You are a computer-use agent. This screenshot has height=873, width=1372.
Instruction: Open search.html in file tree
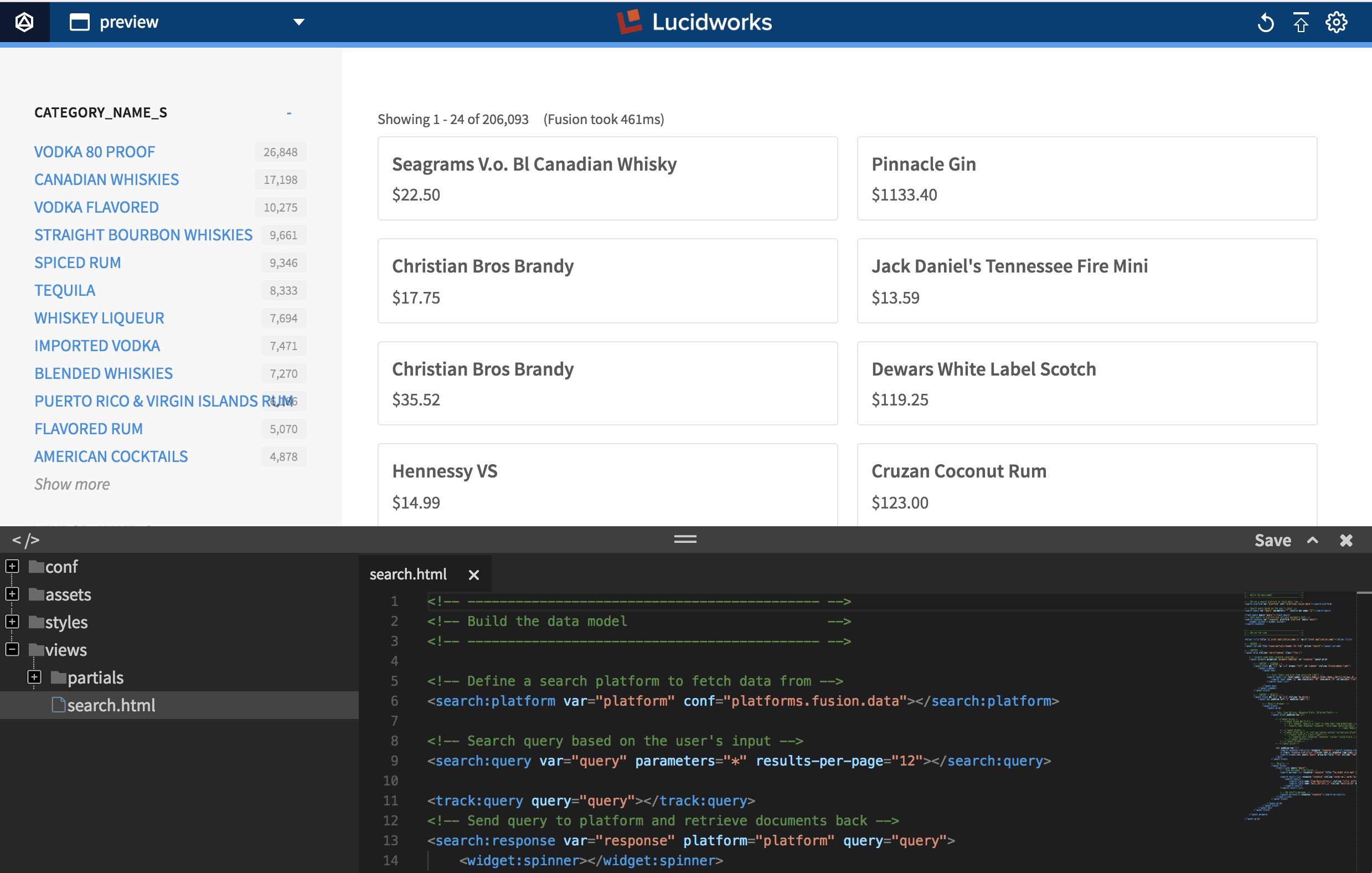(104, 705)
